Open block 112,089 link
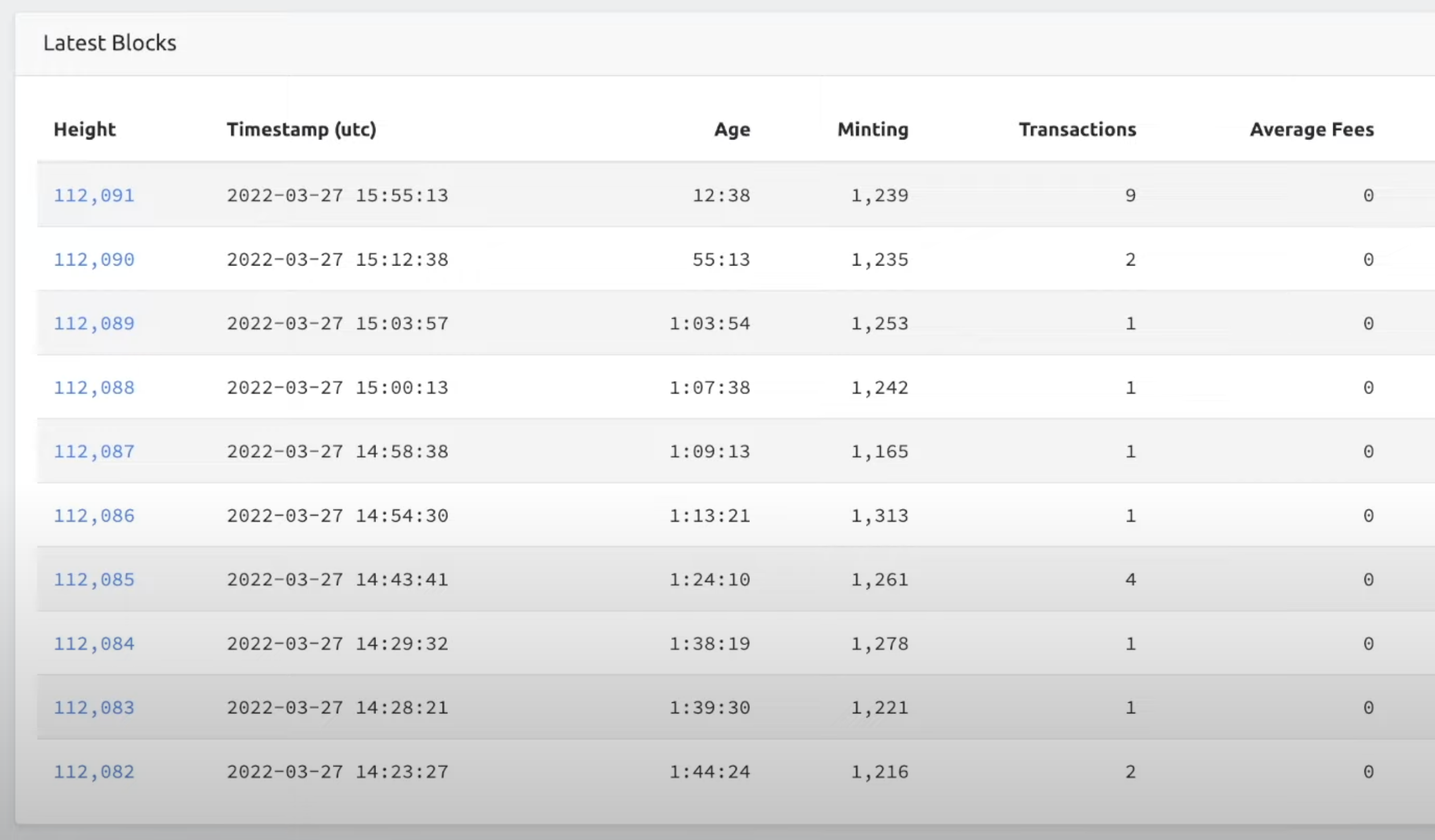 point(94,323)
